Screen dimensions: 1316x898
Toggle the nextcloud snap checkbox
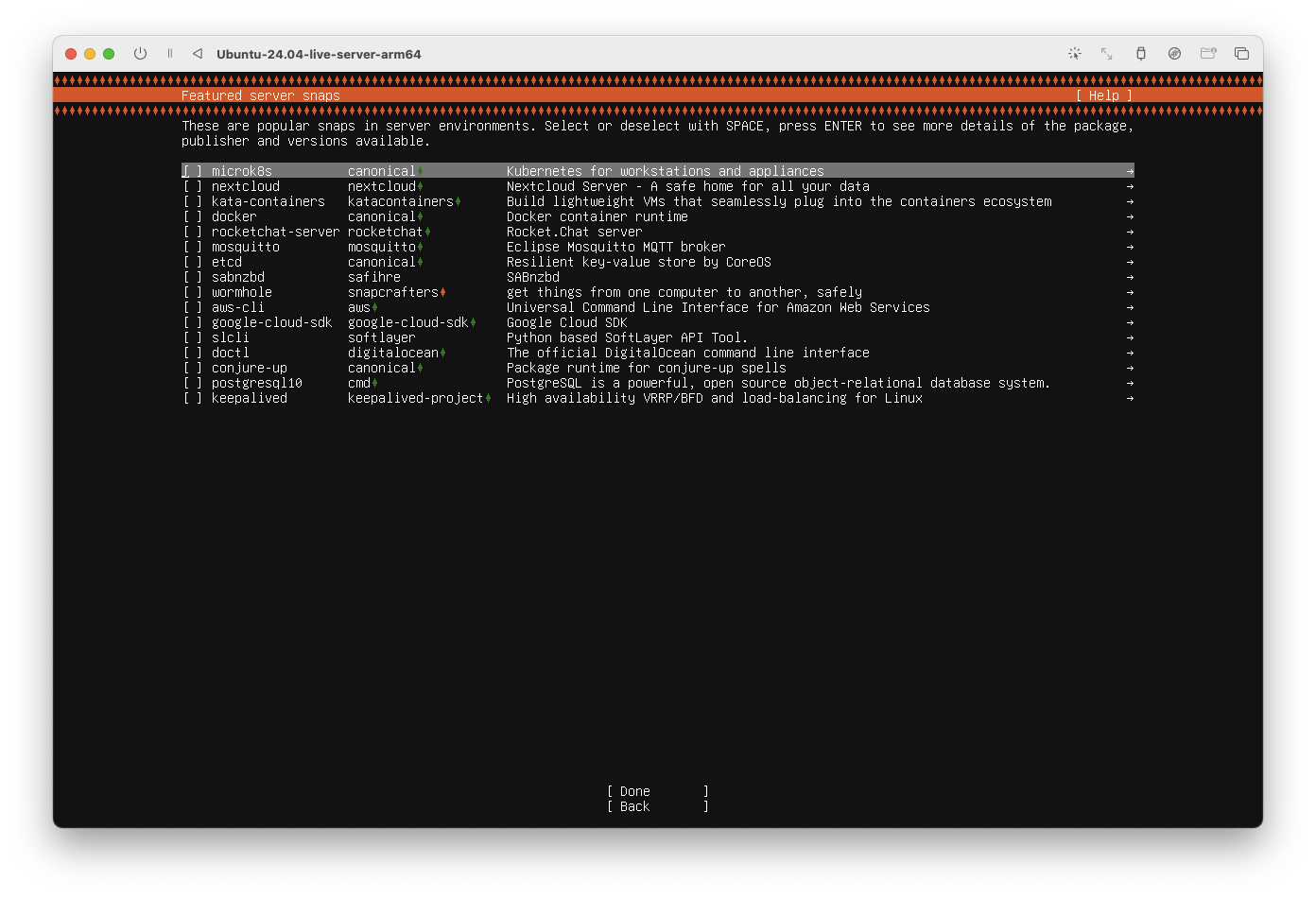(x=193, y=186)
